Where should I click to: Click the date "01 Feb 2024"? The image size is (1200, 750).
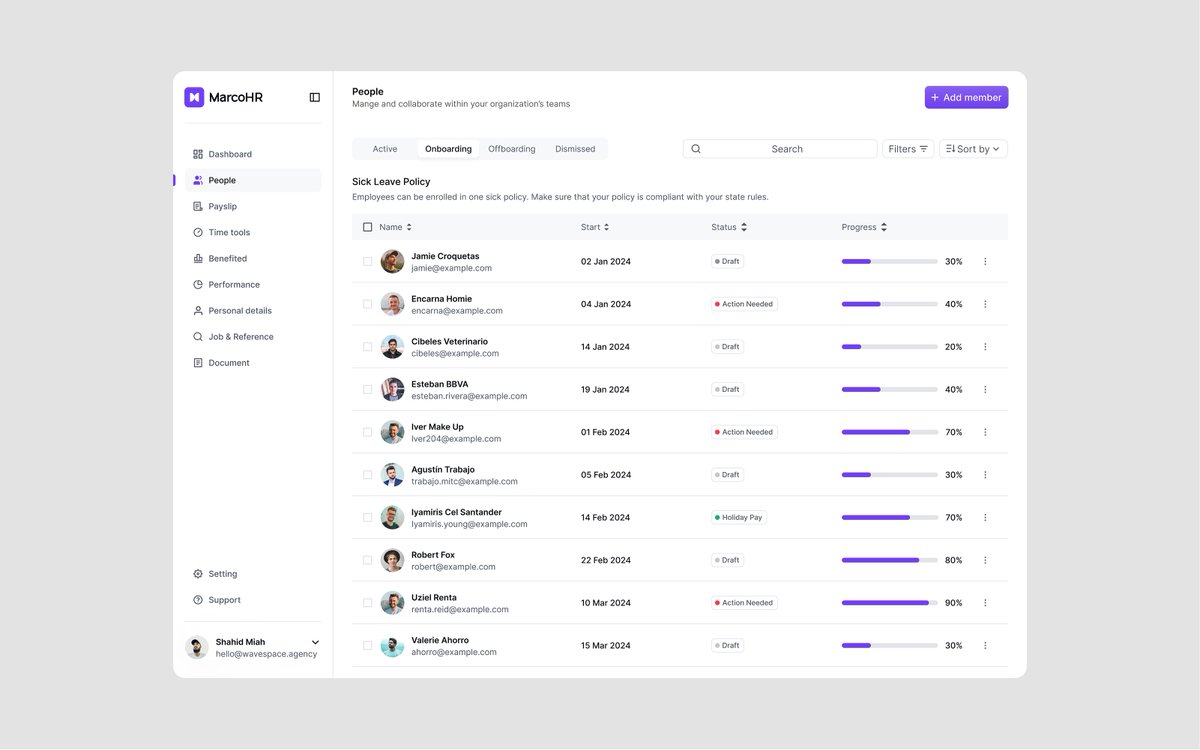click(x=605, y=432)
